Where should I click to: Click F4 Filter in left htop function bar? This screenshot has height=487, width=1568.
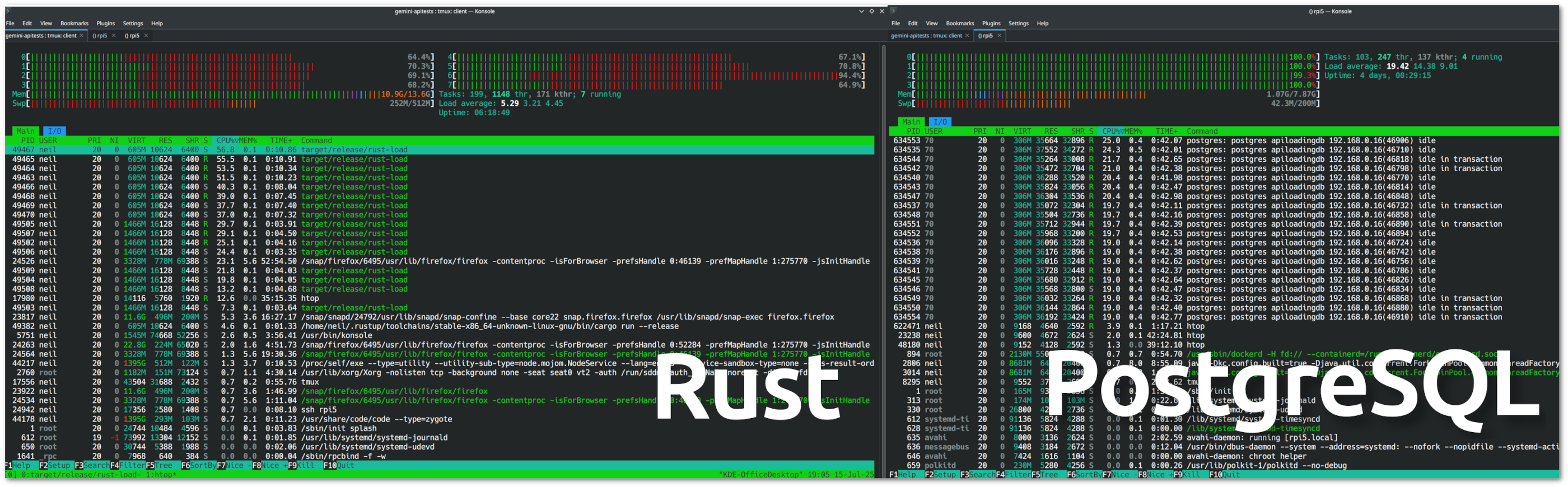coord(128,465)
